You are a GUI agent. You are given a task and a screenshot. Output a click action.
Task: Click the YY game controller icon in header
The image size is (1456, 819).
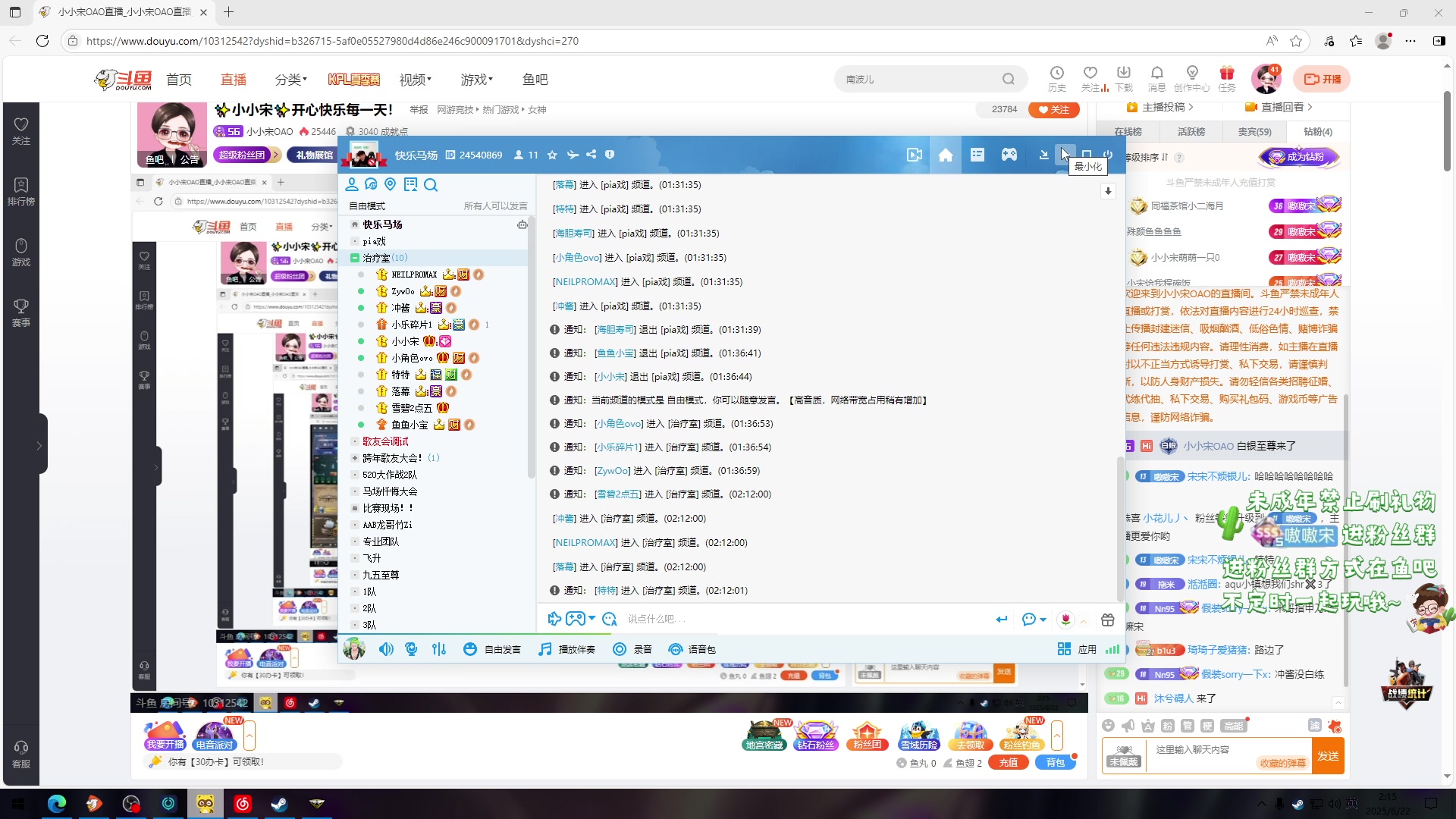pos(1009,155)
